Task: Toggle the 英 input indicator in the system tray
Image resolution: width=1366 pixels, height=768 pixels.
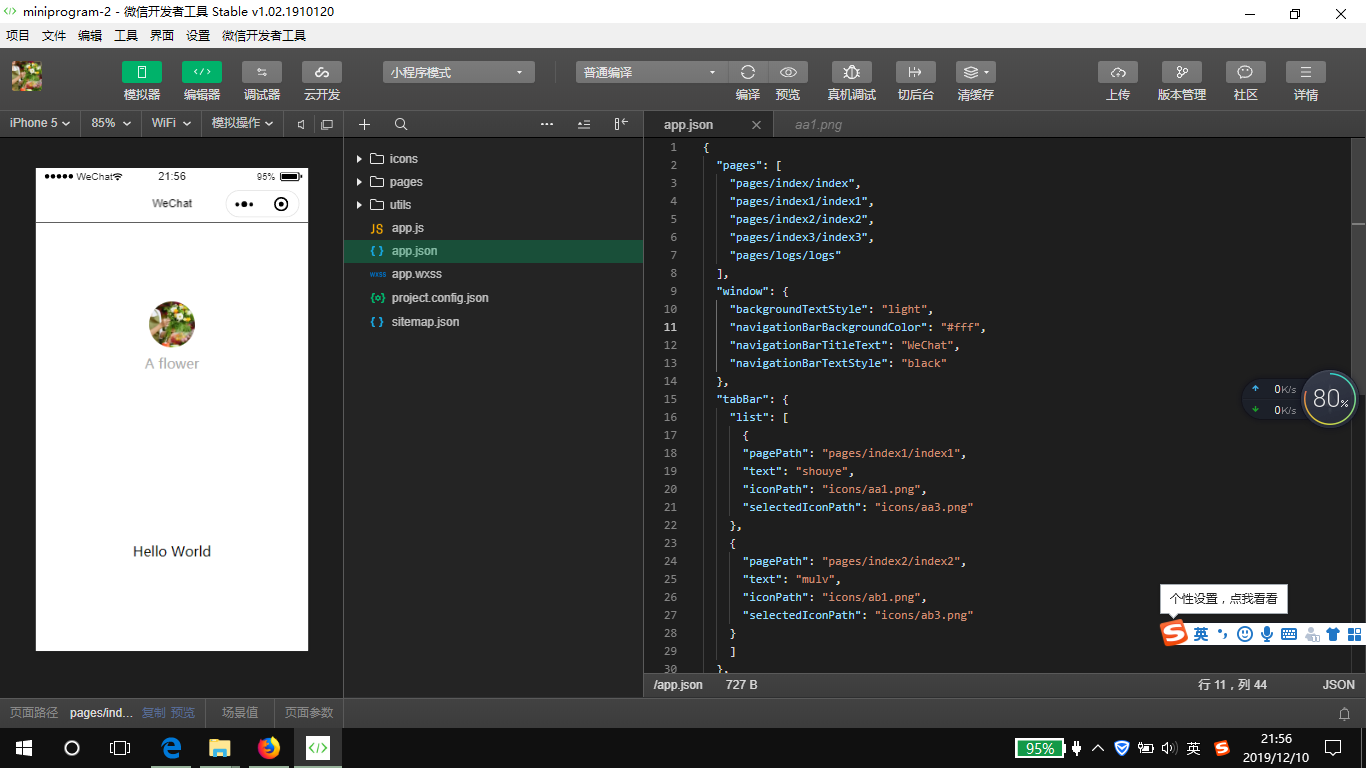Action: point(1194,748)
